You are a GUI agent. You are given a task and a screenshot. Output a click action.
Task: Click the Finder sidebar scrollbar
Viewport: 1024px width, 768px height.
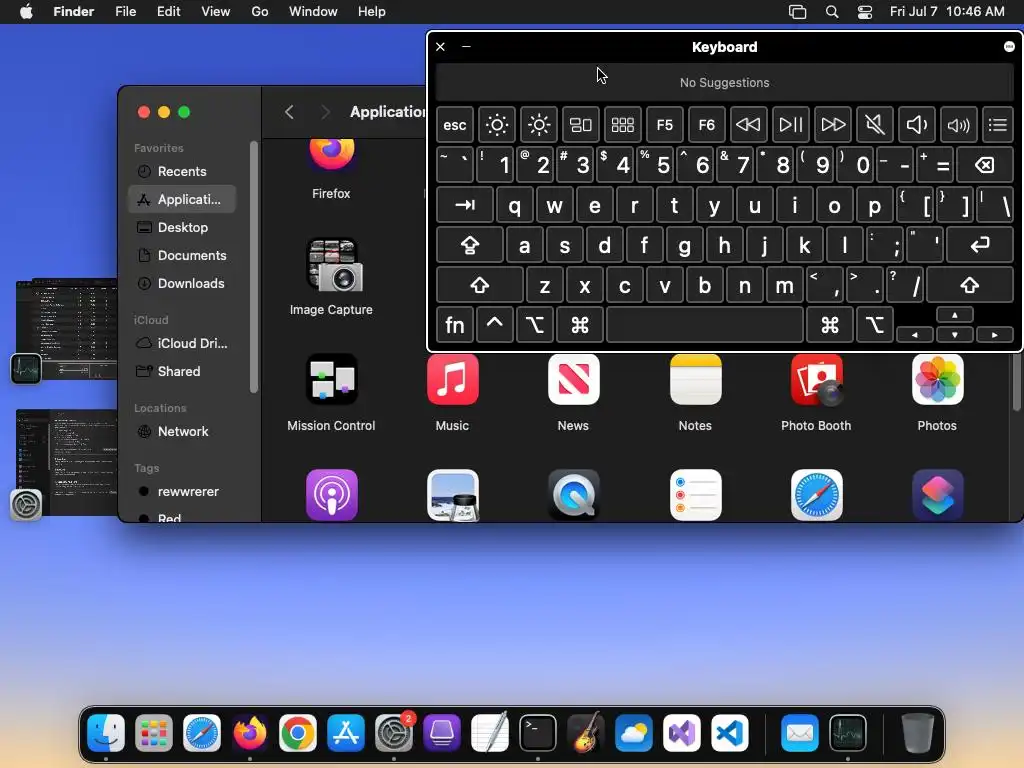coord(253,266)
